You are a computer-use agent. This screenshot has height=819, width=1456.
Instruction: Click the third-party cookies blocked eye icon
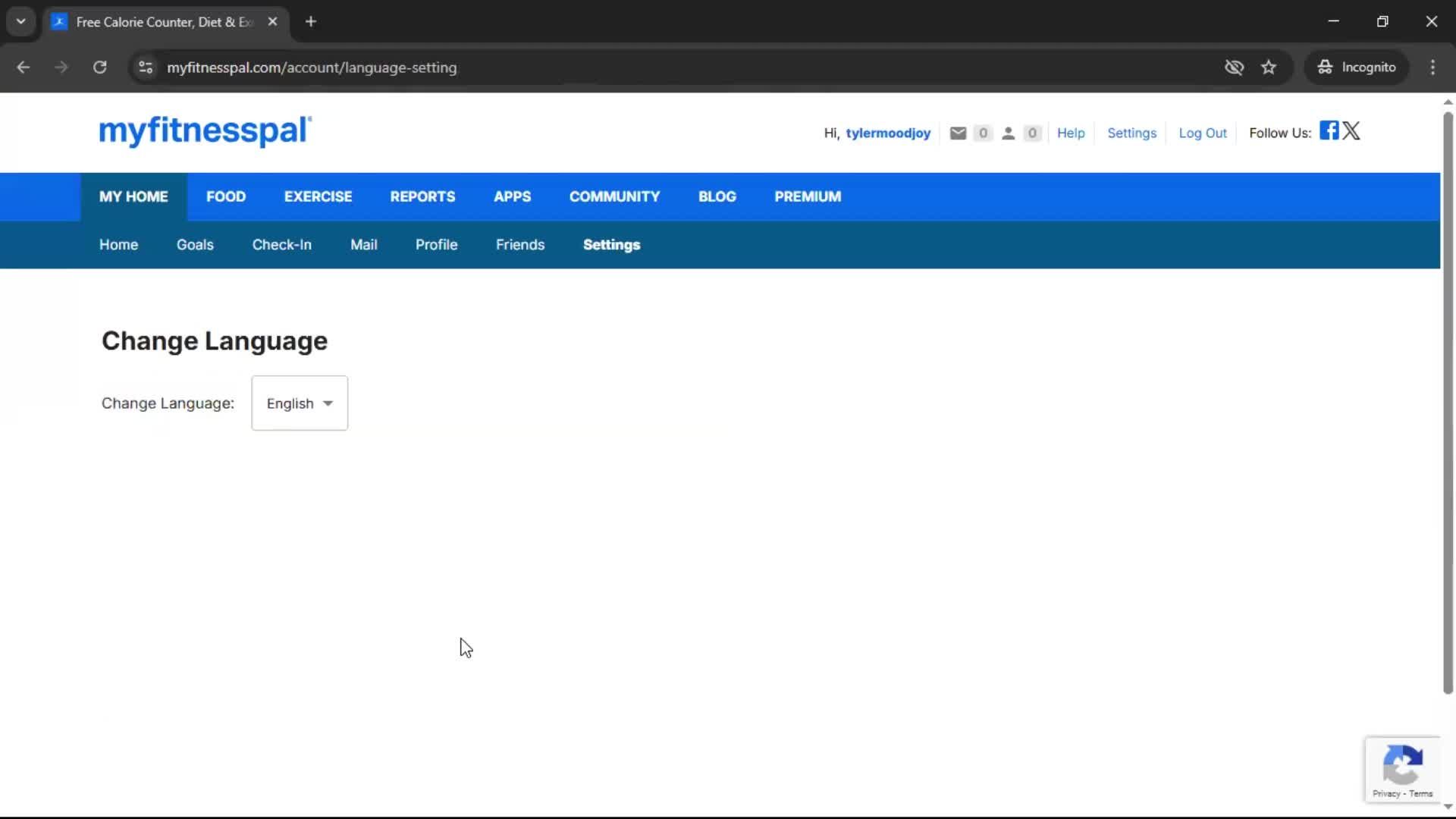tap(1234, 67)
